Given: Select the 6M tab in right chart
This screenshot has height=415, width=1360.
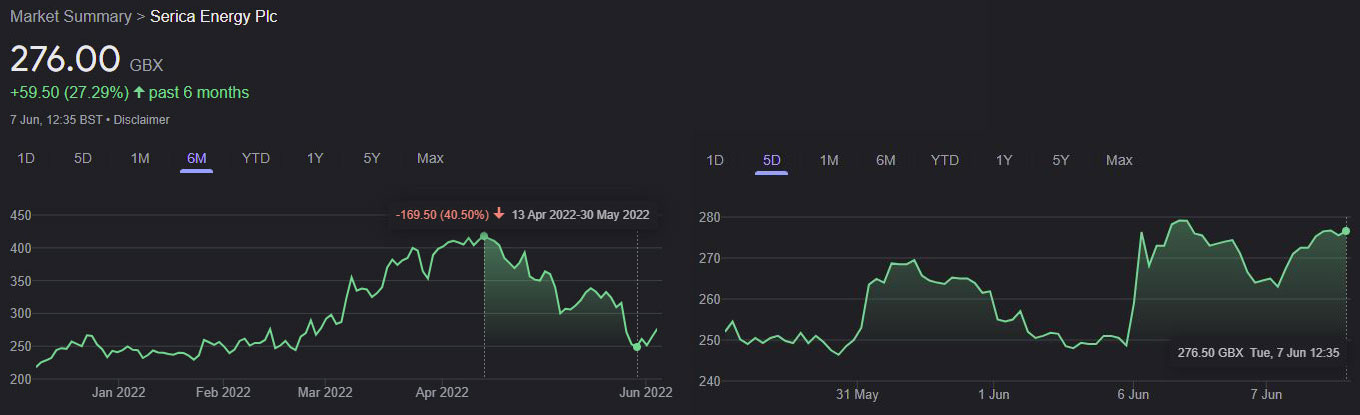Looking at the screenshot, I should coord(886,160).
